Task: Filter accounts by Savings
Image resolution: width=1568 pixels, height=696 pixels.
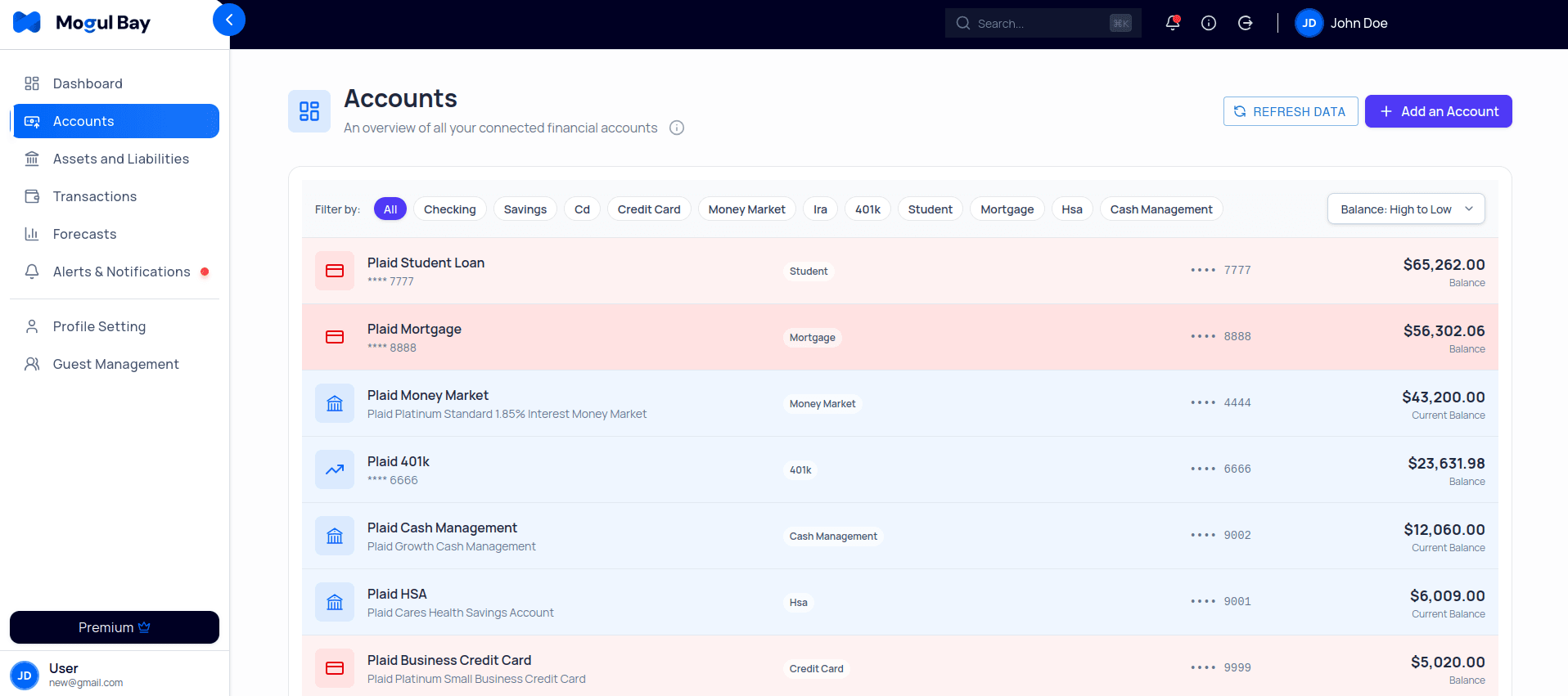Action: pyautogui.click(x=525, y=209)
